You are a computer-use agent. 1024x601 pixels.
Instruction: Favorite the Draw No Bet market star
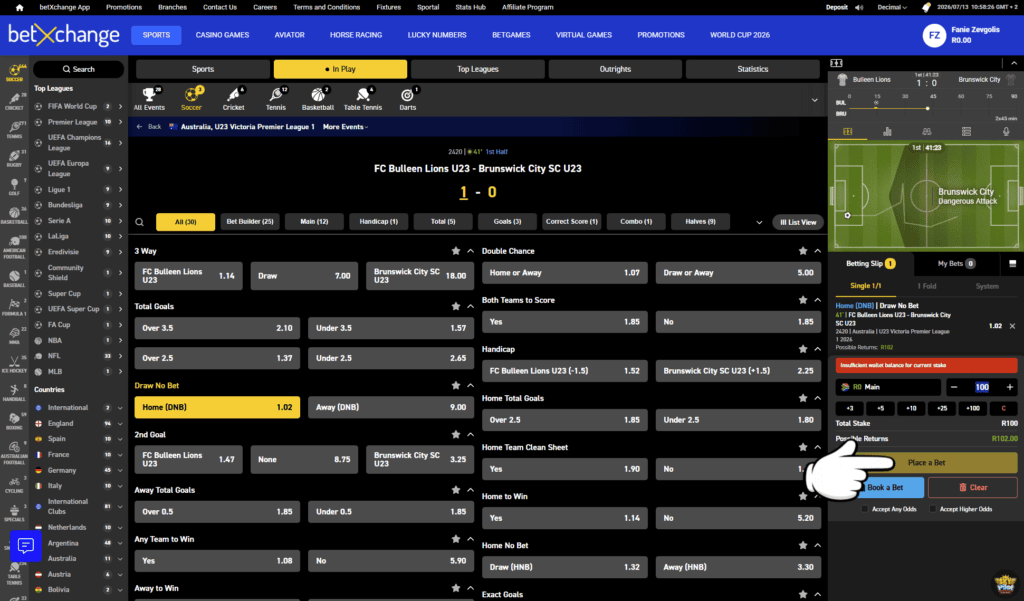click(456, 385)
